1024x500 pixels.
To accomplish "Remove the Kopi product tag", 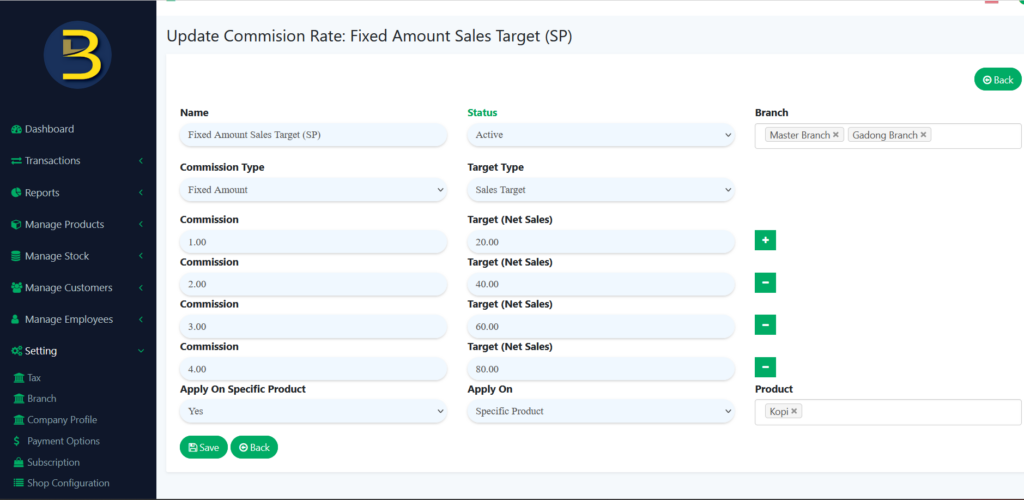I will (x=794, y=411).
